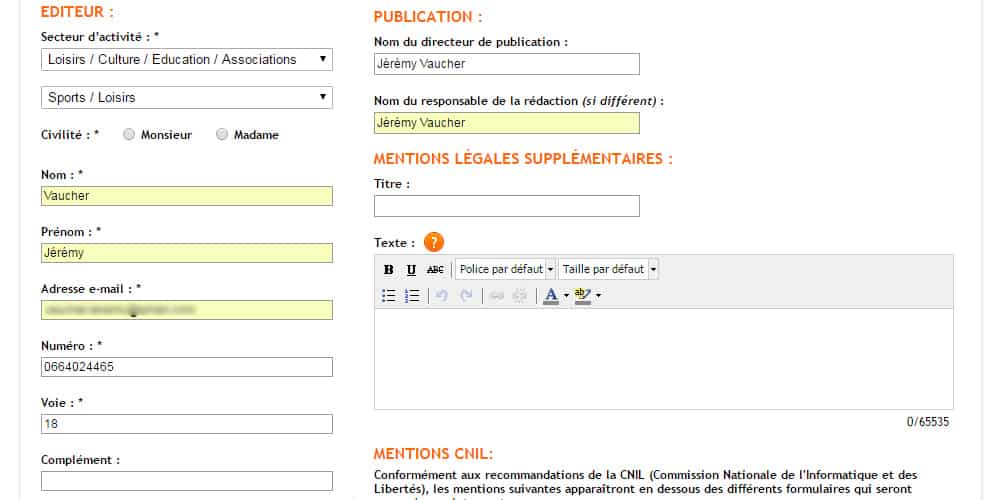Viewport: 1000px width, 500px height.
Task: Click the MENTIONS CNIL heading
Action: (433, 454)
